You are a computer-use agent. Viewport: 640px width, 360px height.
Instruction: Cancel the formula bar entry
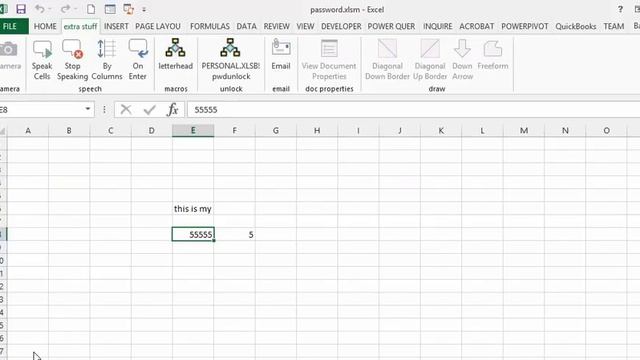tap(126, 109)
